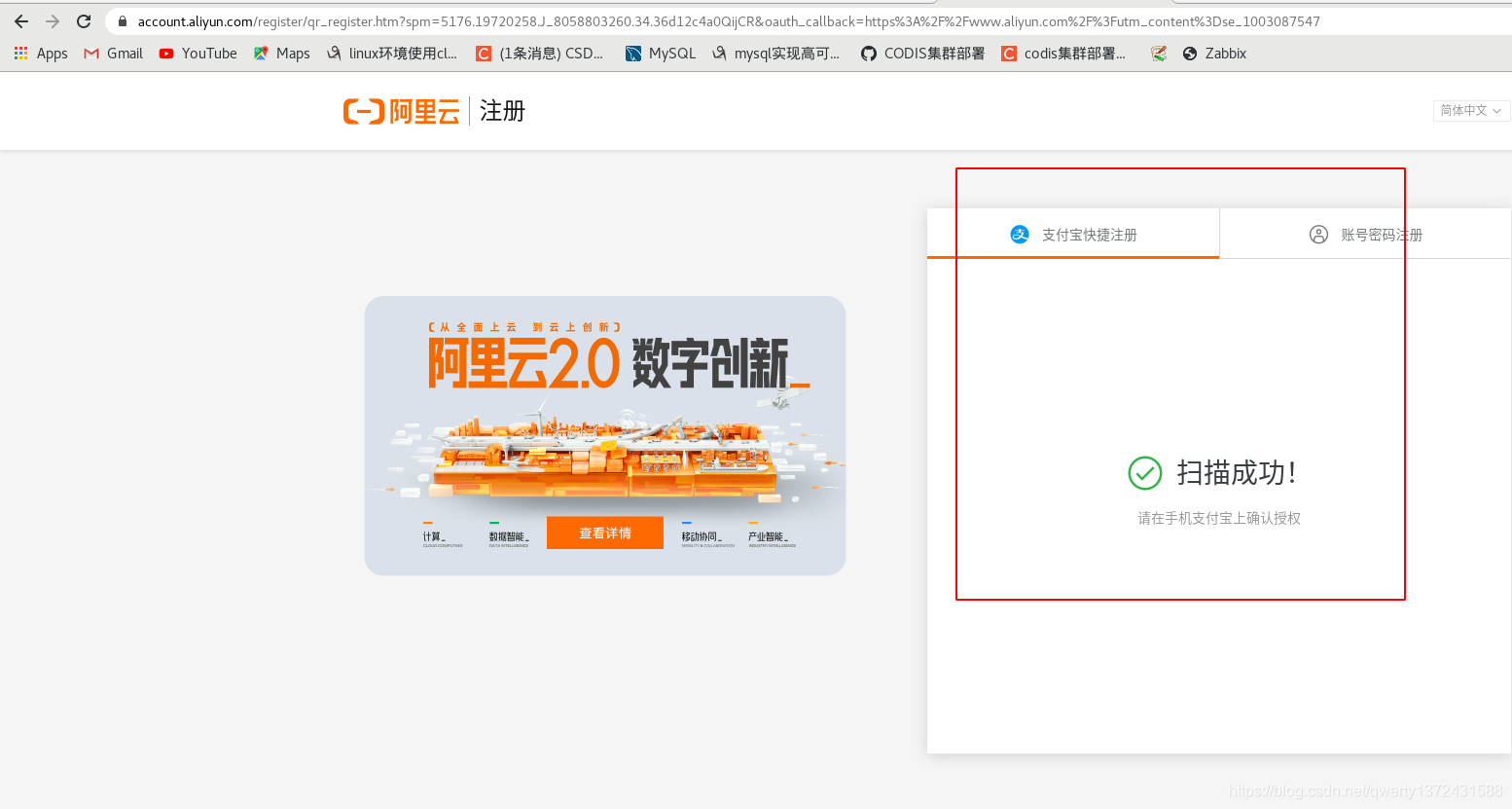Click the unnamed icon bookmark before Zabbix
Screen dimensions: 1512x809
pos(1159,54)
